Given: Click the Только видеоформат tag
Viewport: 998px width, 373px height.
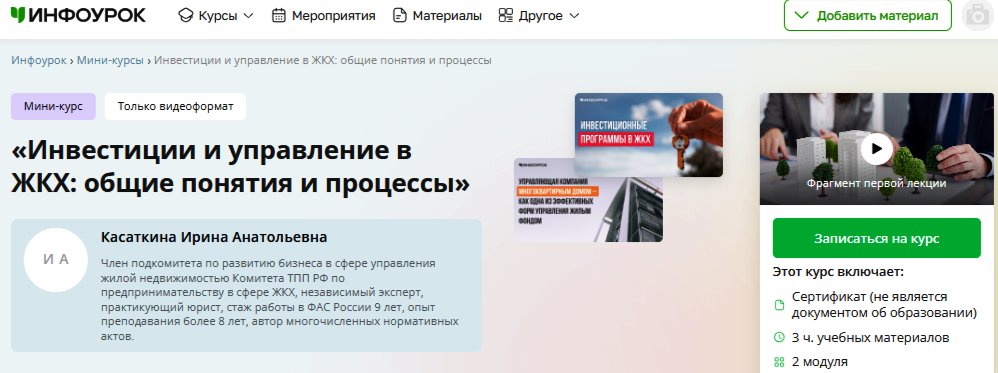Looking at the screenshot, I should point(175,106).
